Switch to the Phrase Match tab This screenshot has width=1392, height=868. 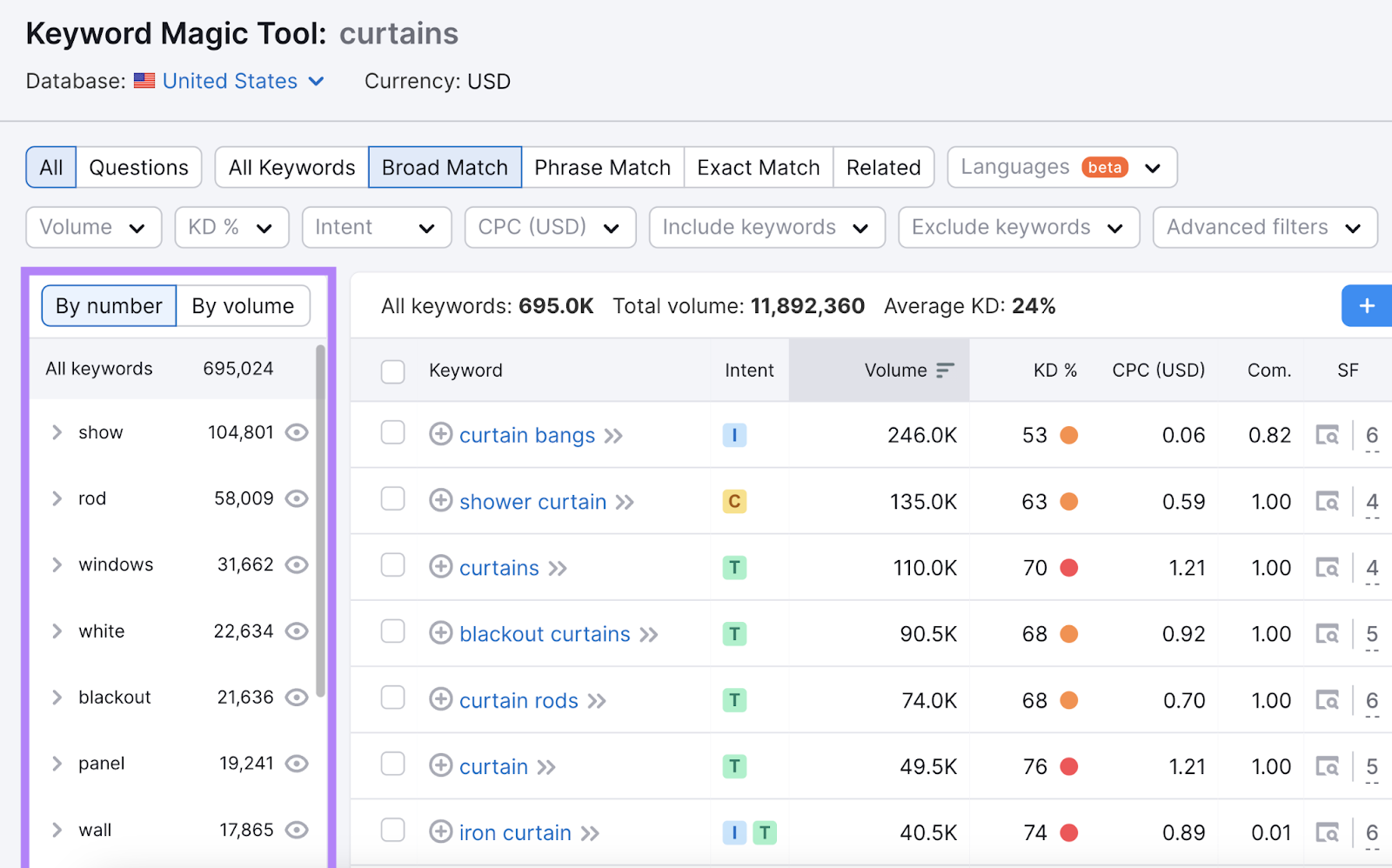tap(602, 167)
